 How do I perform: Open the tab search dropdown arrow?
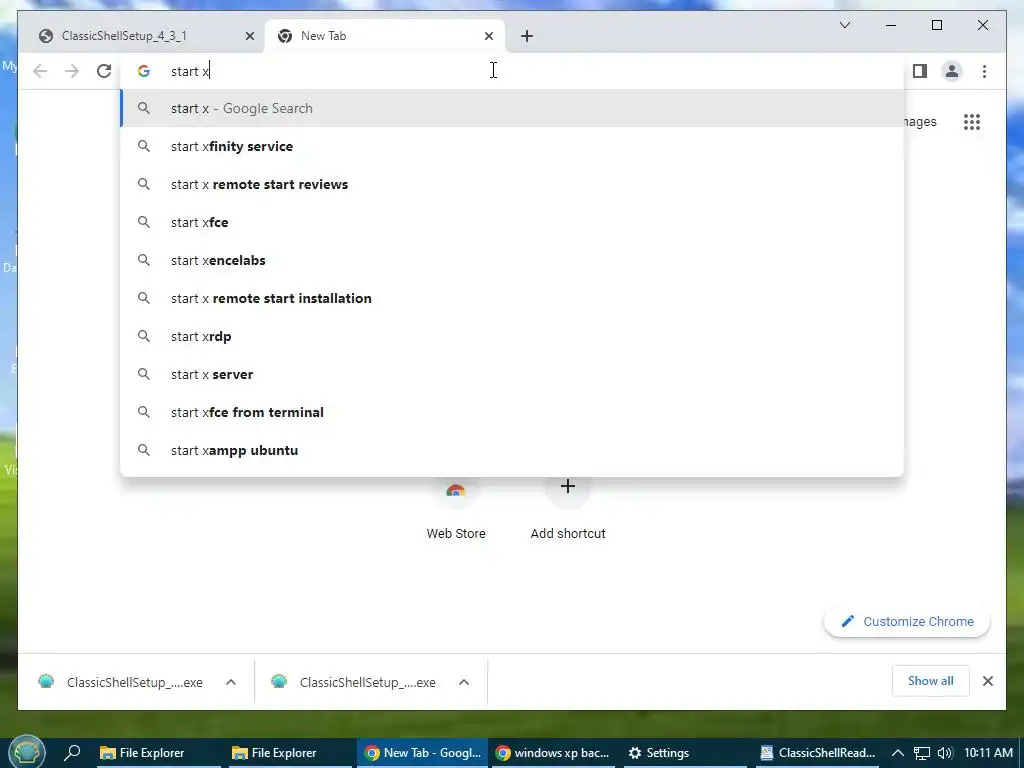point(844,25)
